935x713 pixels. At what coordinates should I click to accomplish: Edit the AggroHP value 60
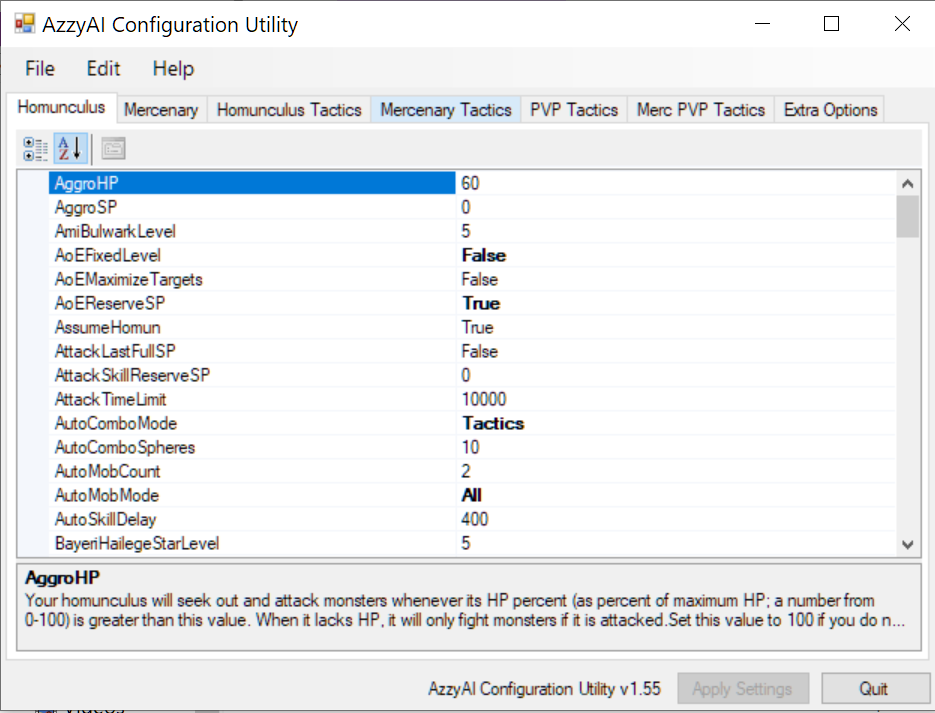676,183
